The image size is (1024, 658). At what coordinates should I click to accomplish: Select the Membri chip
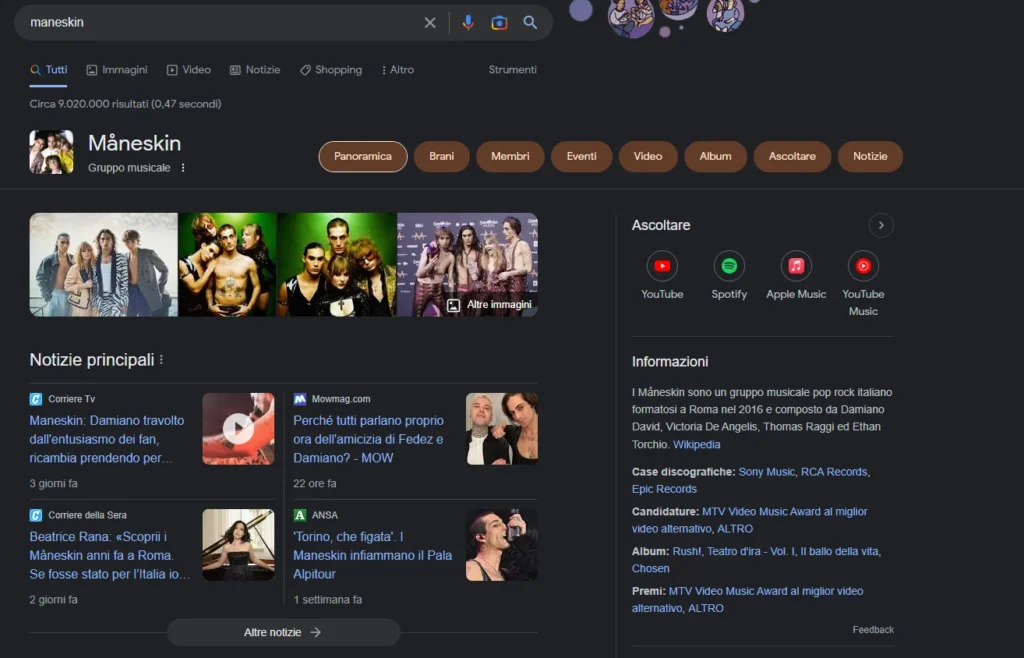[x=510, y=157]
